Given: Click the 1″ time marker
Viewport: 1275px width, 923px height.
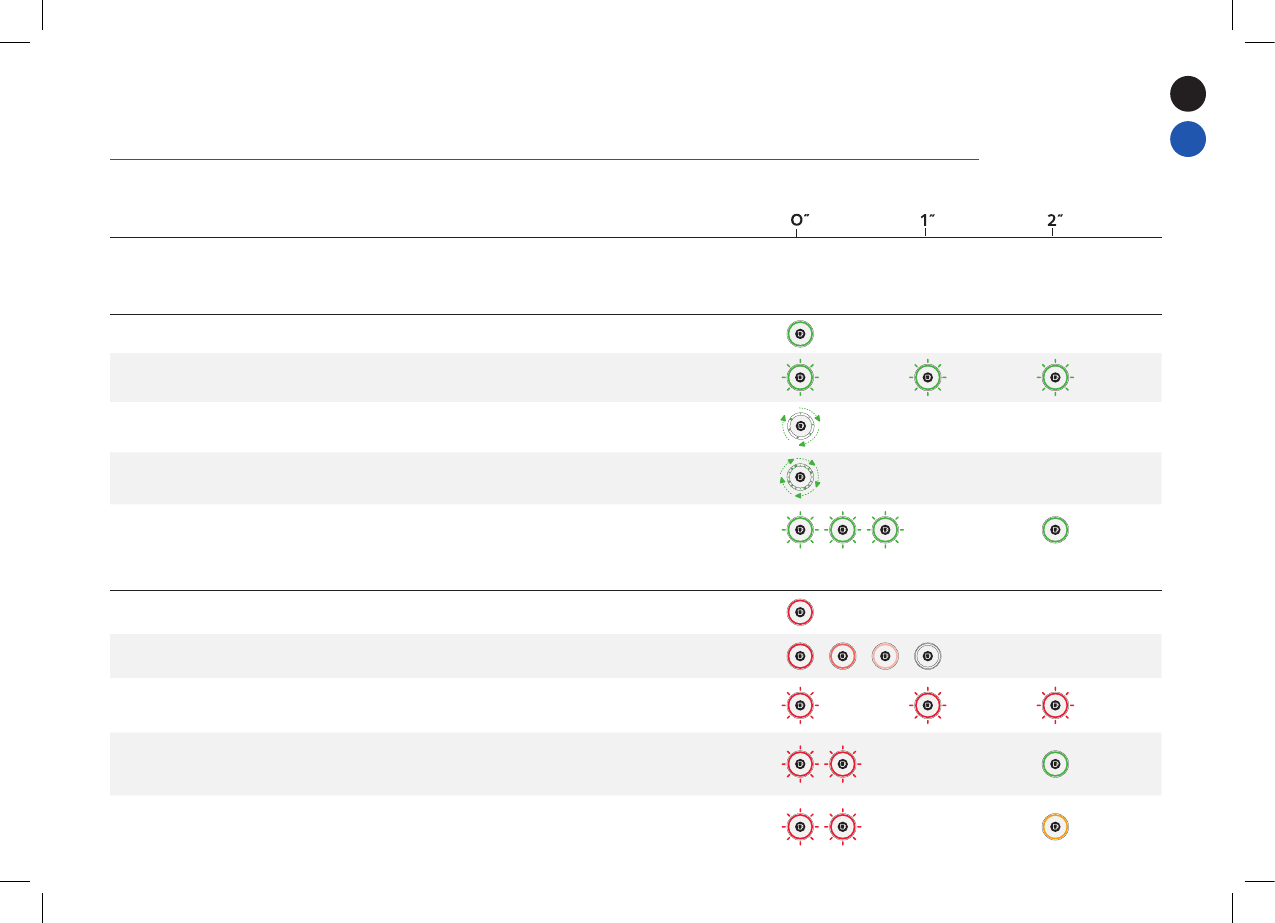Looking at the screenshot, I should (x=927, y=221).
